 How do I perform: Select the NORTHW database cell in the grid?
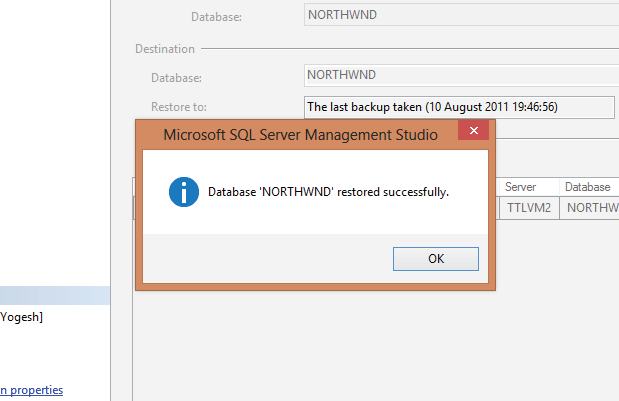click(589, 208)
